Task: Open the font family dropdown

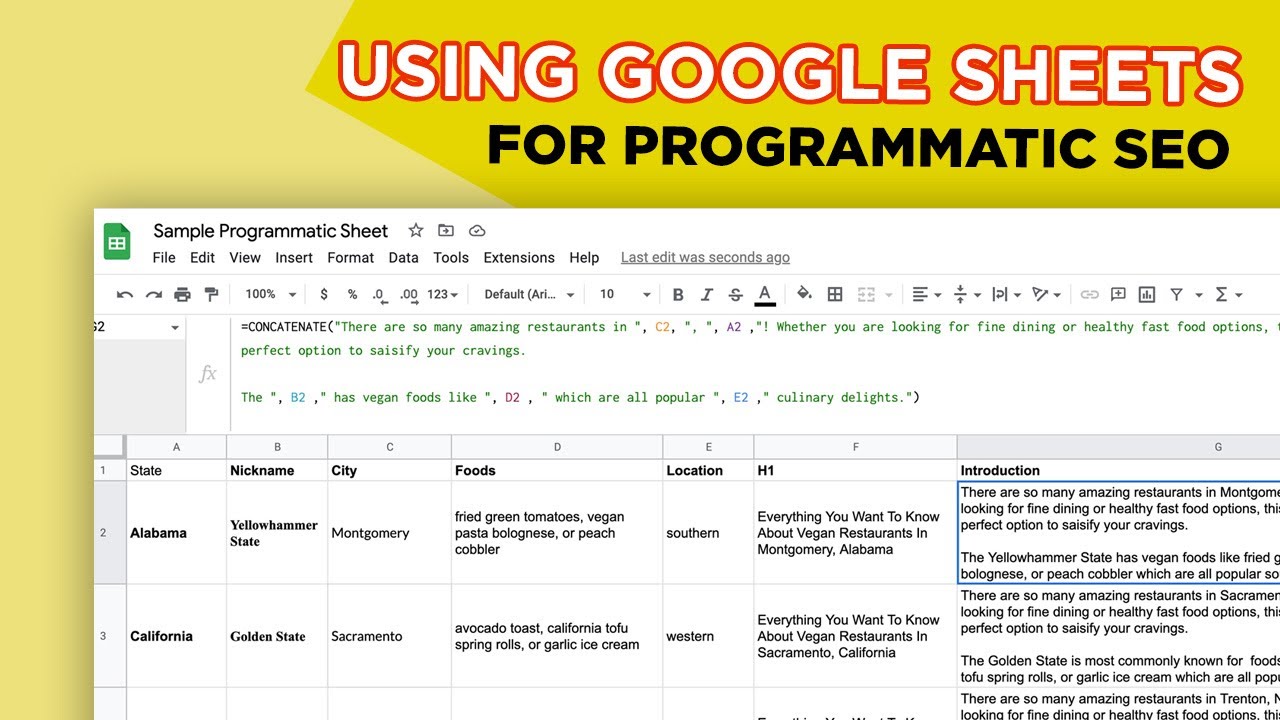Action: [x=529, y=294]
